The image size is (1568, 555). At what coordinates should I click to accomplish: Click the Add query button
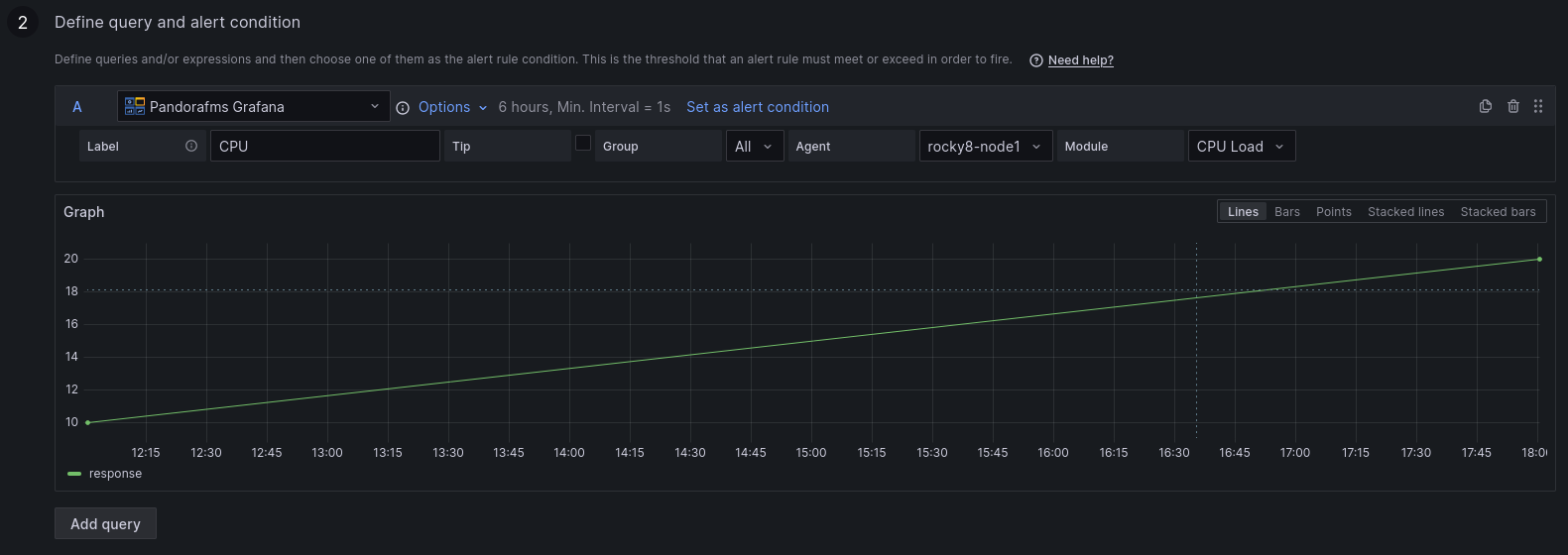[x=105, y=523]
